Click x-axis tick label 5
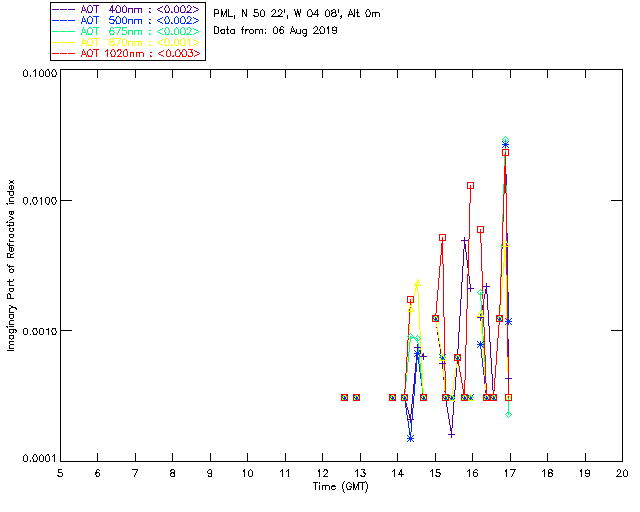This screenshot has width=640, height=512. pos(60,473)
